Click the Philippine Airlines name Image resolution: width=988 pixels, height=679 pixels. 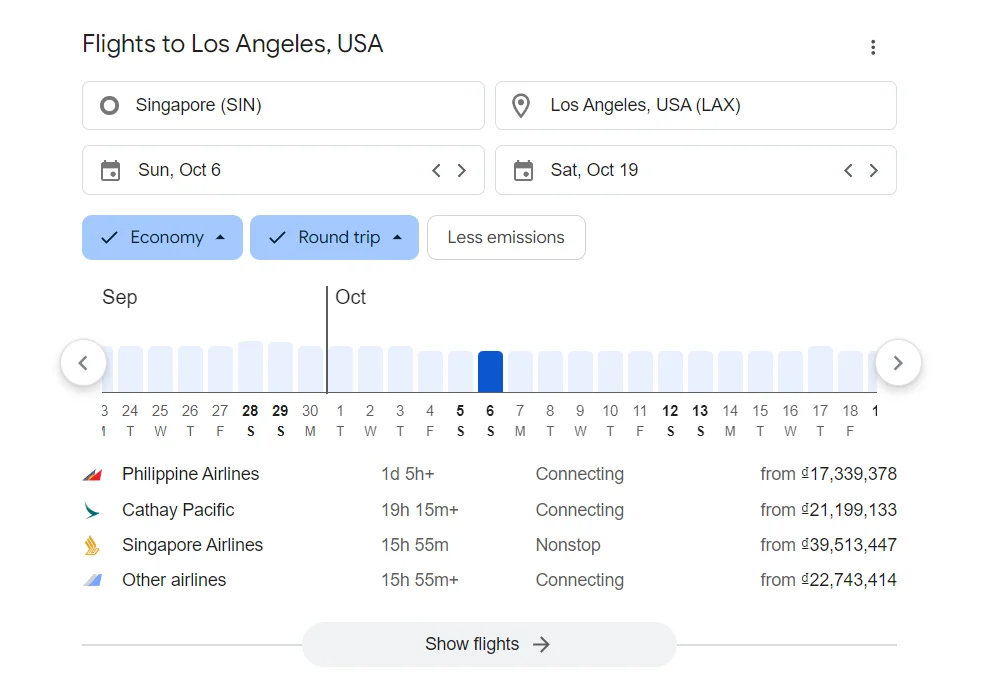[190, 474]
